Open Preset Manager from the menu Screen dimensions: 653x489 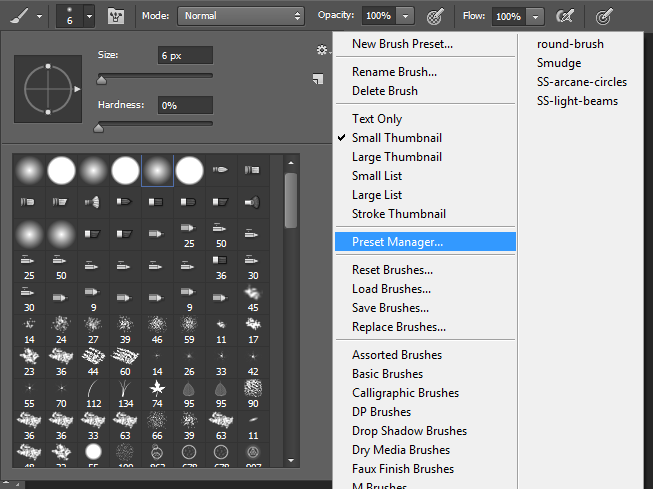(x=397, y=242)
